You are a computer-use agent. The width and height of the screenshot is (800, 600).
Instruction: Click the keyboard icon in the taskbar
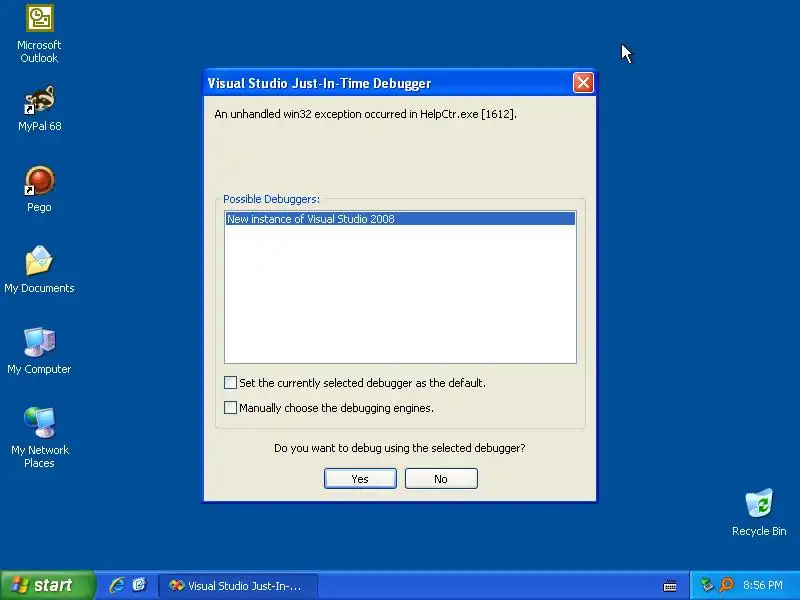coord(670,586)
